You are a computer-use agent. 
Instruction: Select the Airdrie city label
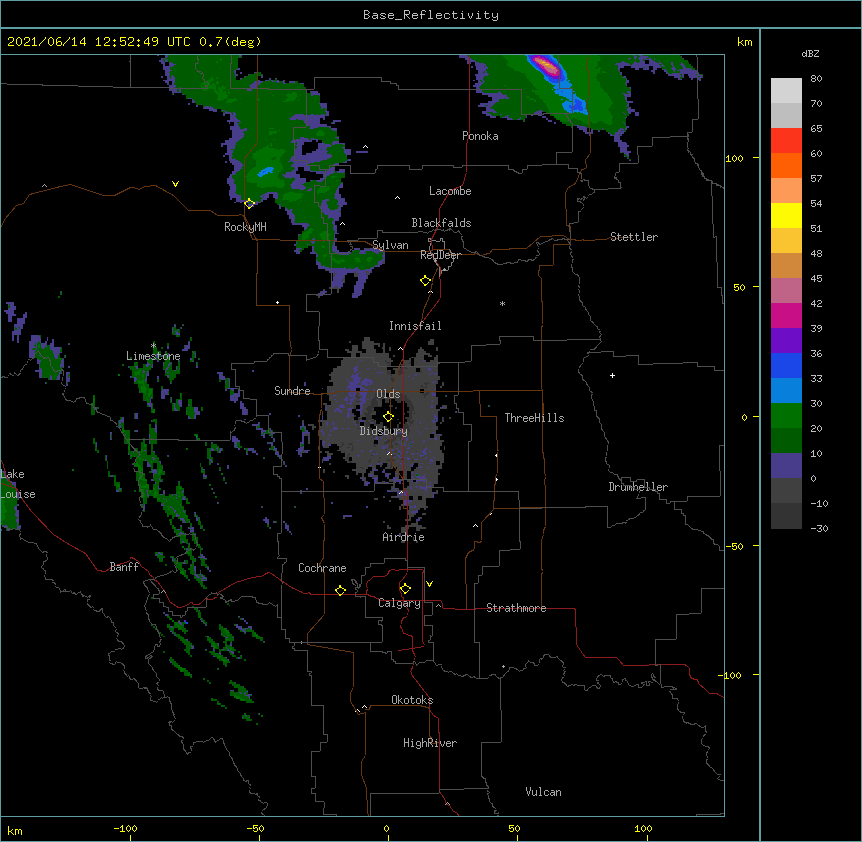click(x=404, y=537)
